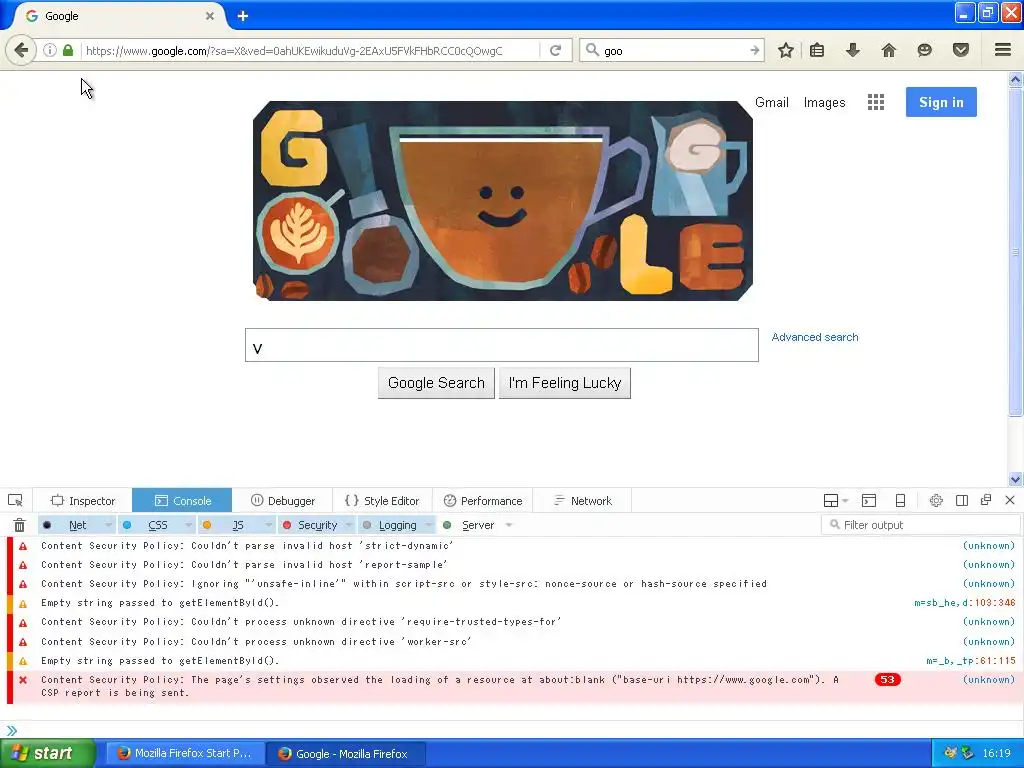View the secure connection padlock icon
The width and height of the screenshot is (1024, 768).
[68, 50]
